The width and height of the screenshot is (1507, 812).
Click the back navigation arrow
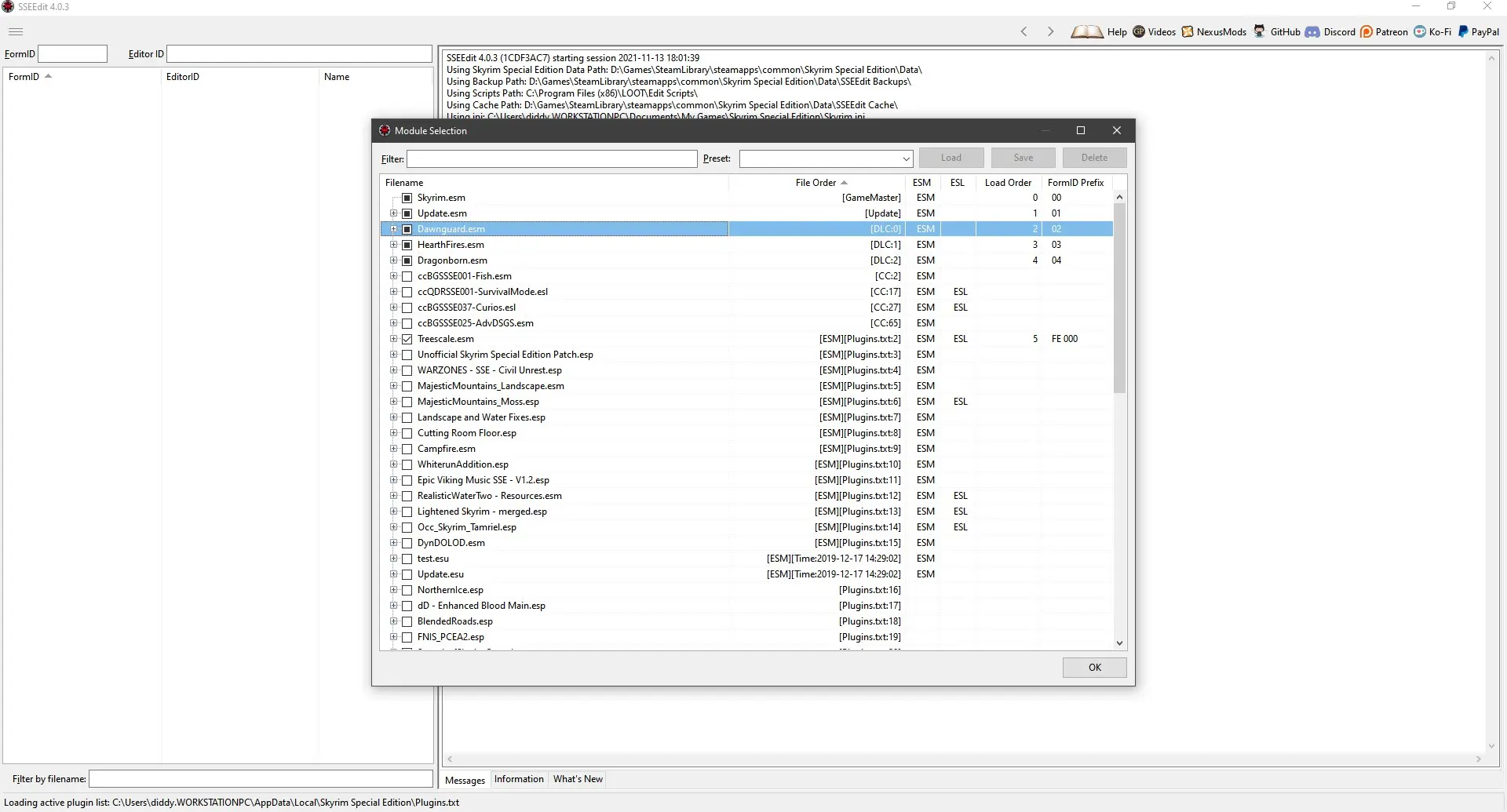coord(1024,32)
